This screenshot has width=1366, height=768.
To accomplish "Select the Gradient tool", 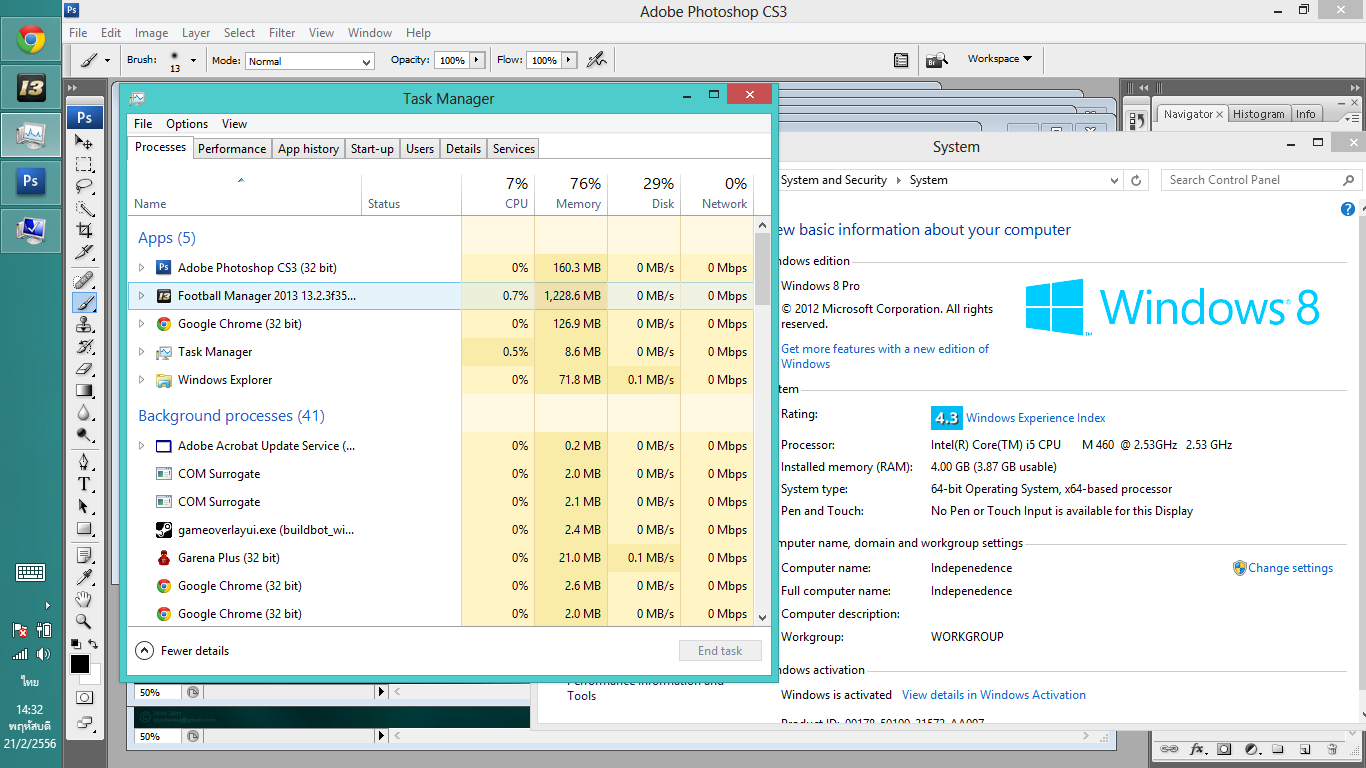I will click(x=85, y=390).
